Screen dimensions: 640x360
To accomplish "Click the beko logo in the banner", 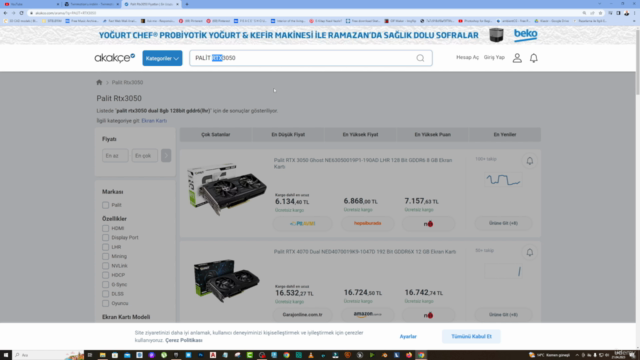I will [x=525, y=35].
